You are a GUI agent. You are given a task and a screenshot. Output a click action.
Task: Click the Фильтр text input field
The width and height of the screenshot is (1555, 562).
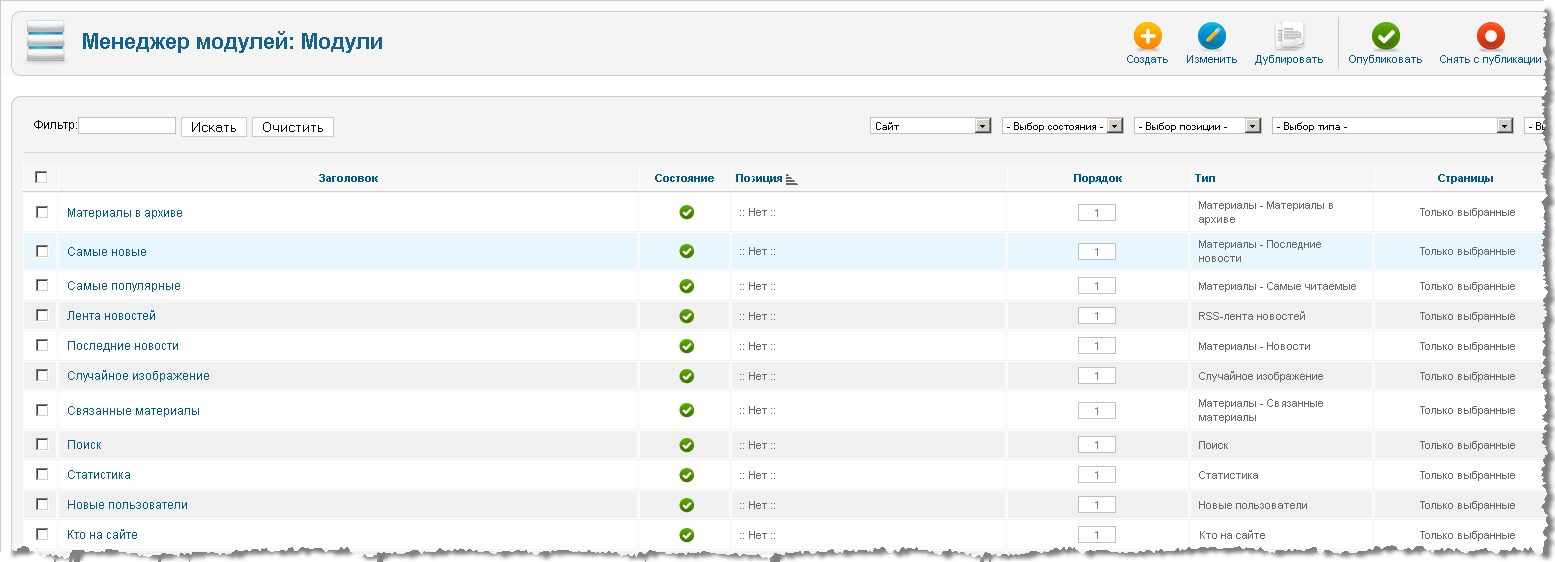click(127, 126)
